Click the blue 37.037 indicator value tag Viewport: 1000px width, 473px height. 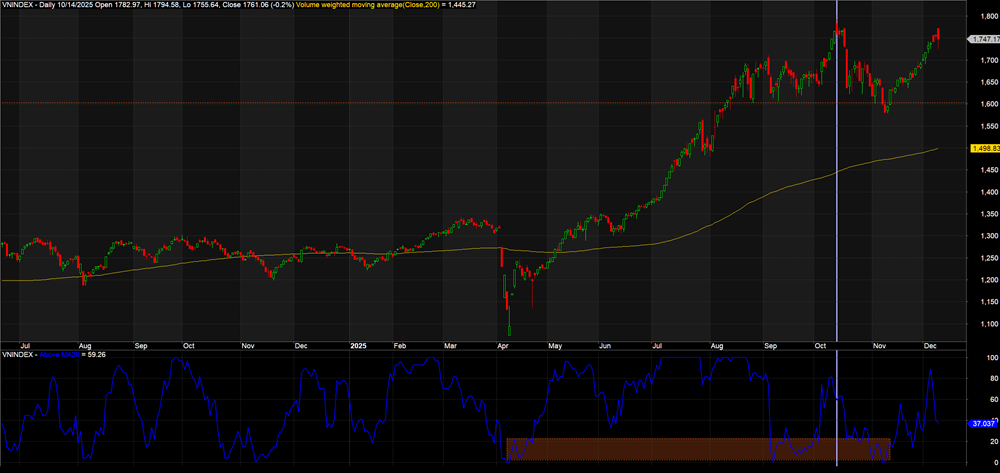(x=983, y=424)
